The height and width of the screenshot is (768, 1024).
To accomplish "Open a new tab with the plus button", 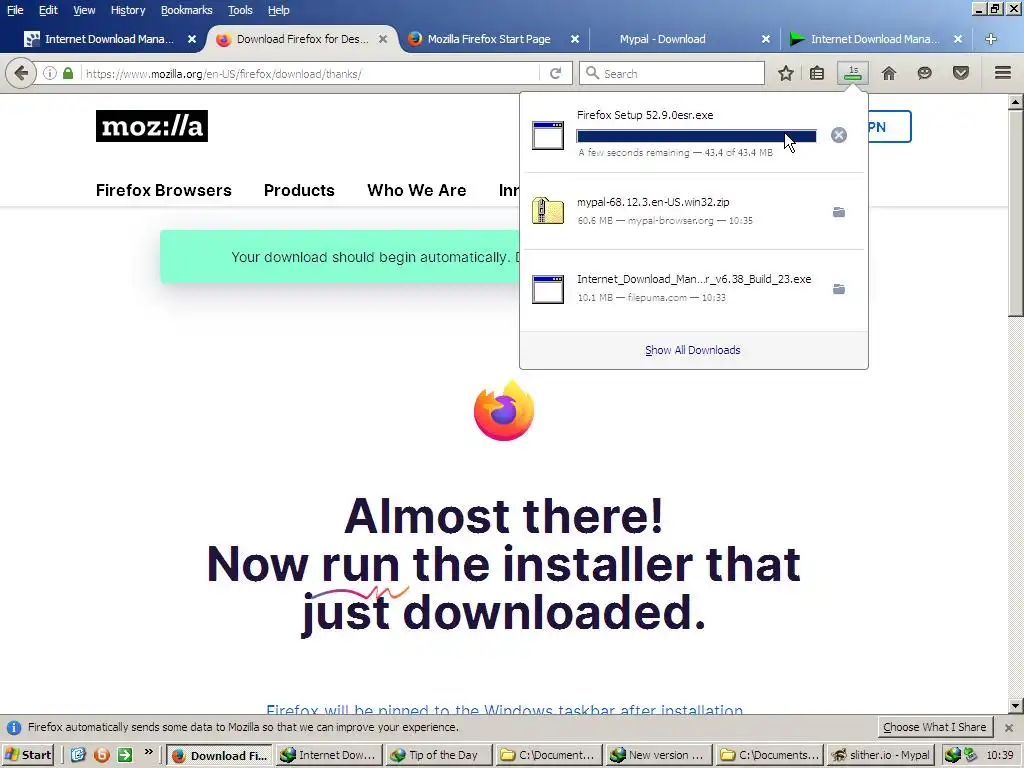I will click(x=991, y=39).
